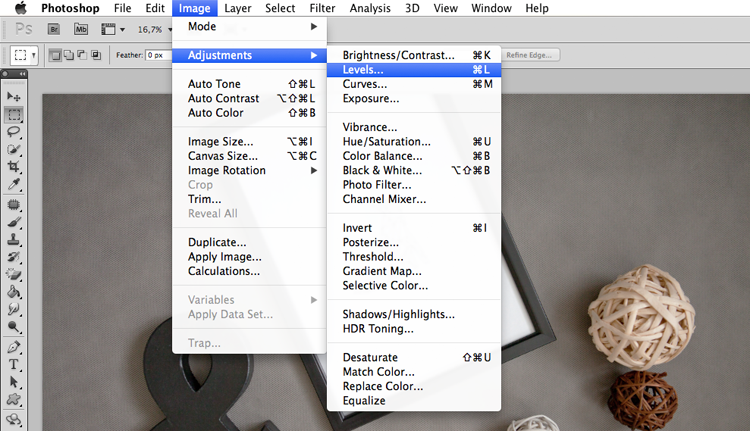Select the Horizontal Type tool
This screenshot has height=431, width=750.
pyautogui.click(x=14, y=365)
